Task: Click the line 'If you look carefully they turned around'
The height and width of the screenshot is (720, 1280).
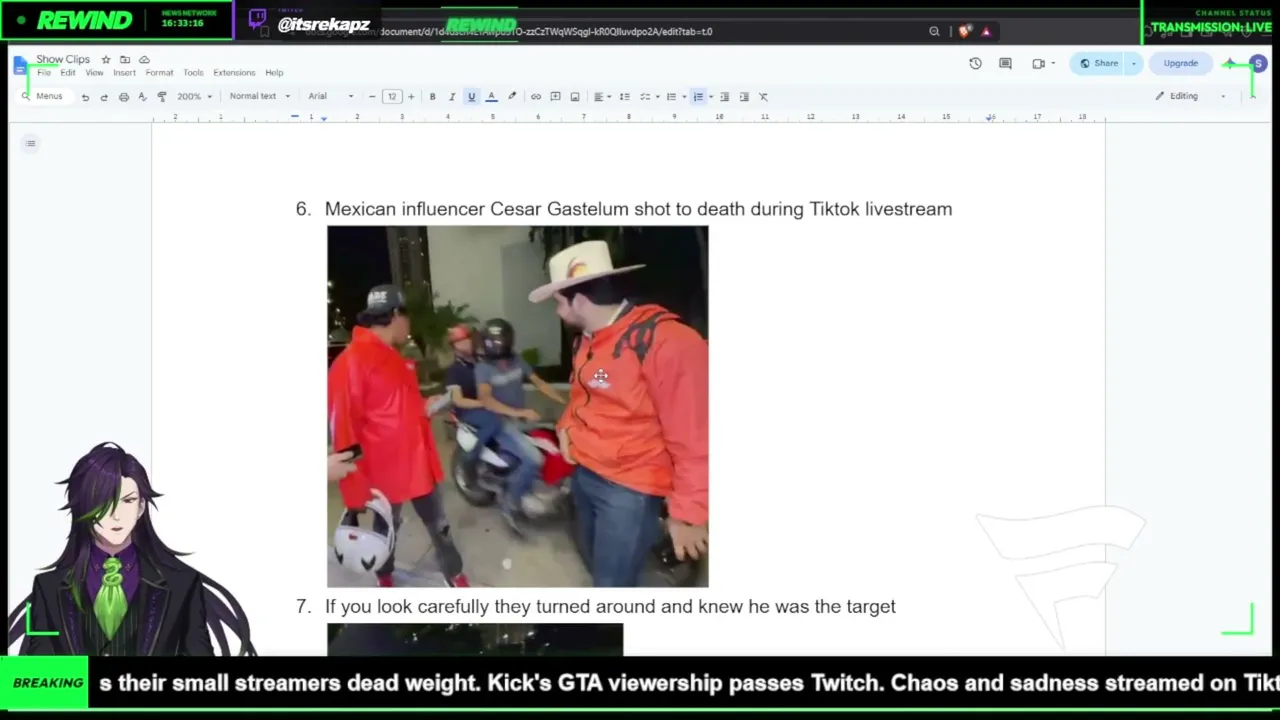Action: (610, 607)
